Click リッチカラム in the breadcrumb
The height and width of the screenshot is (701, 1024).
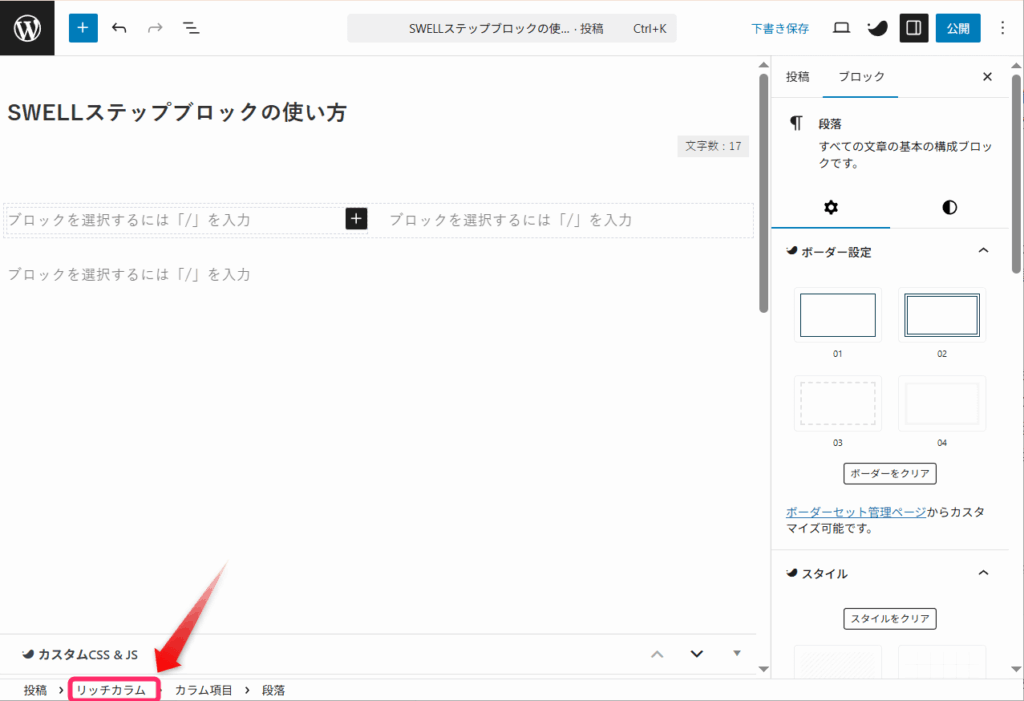112,690
